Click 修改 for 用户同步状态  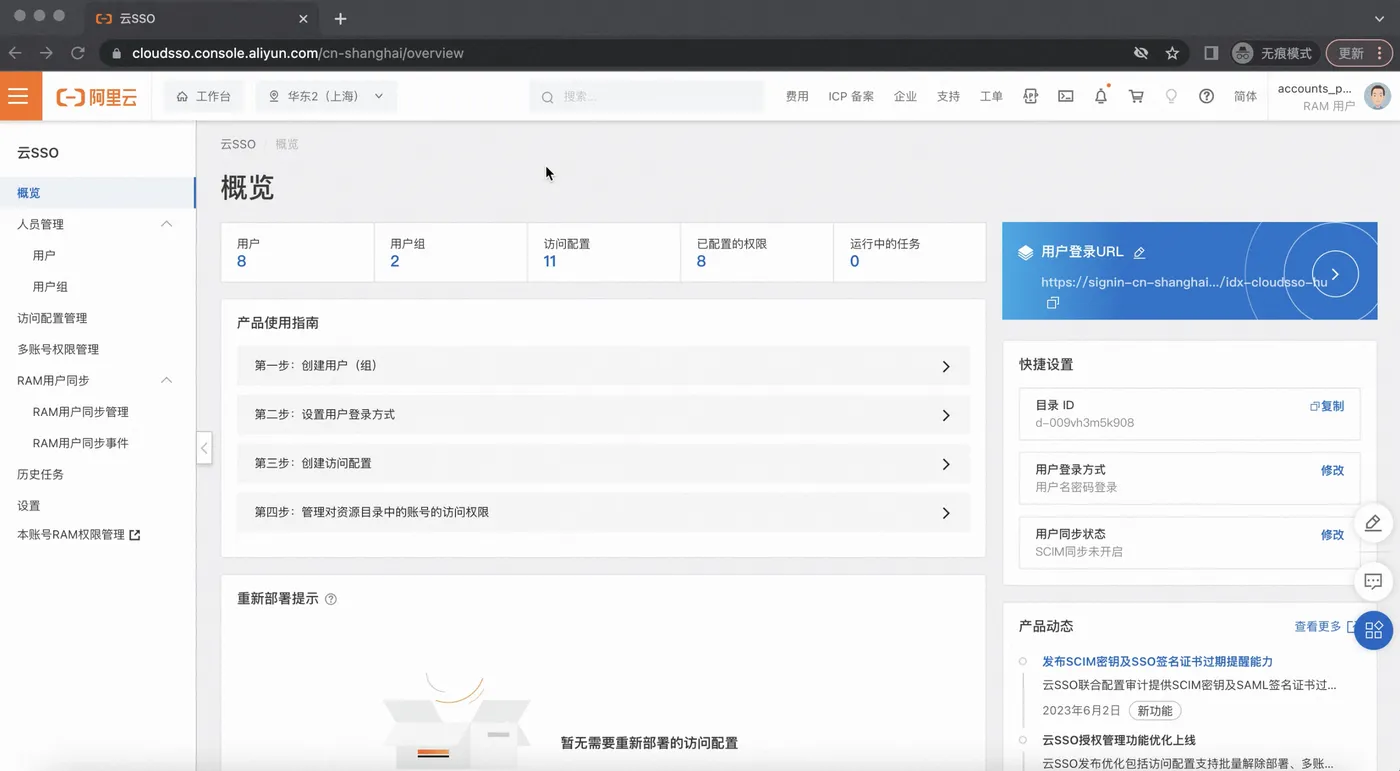tap(1332, 535)
